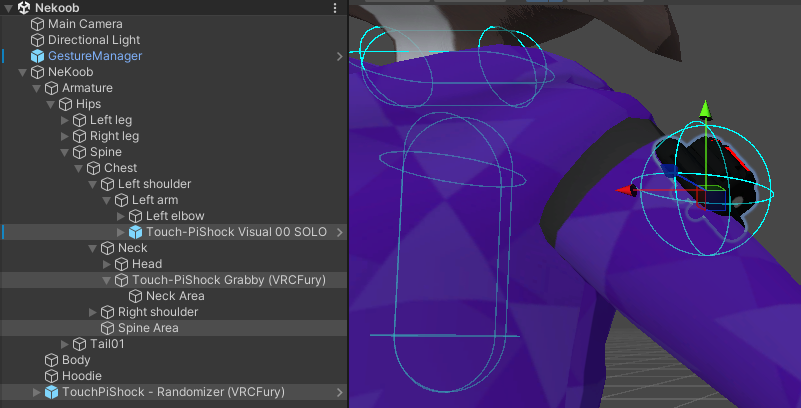Click the cube icon beside Armature
This screenshot has width=801, height=408.
(51, 88)
